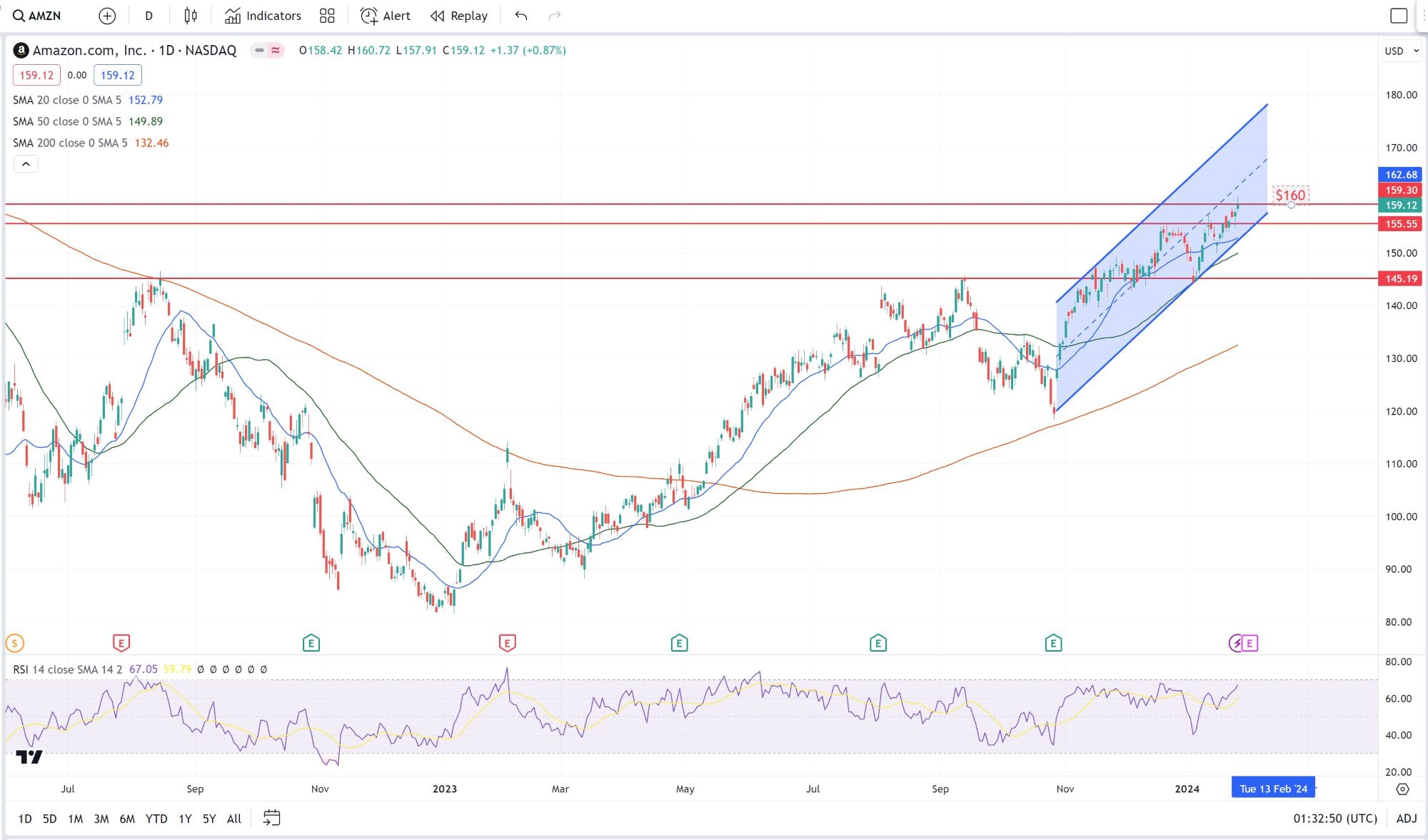Open the Indicators dialog

point(263,16)
